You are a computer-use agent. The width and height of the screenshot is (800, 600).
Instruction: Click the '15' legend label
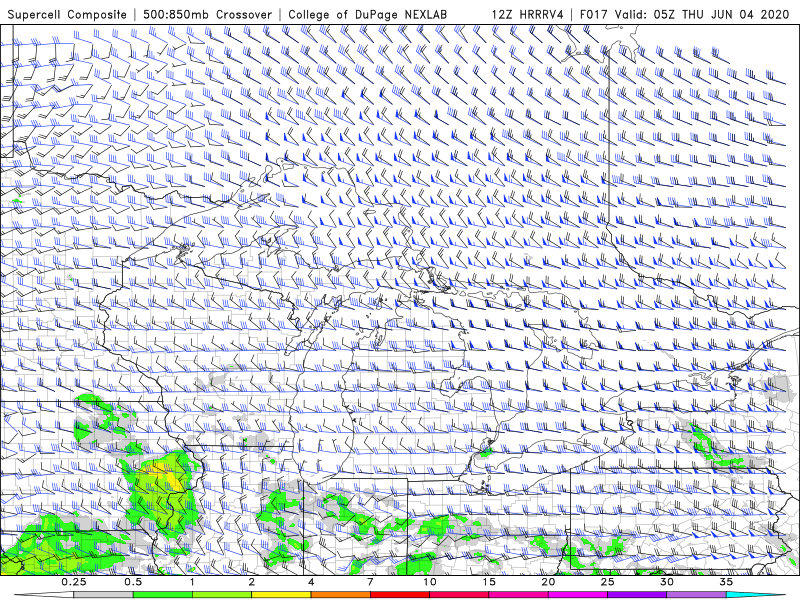pyautogui.click(x=489, y=582)
